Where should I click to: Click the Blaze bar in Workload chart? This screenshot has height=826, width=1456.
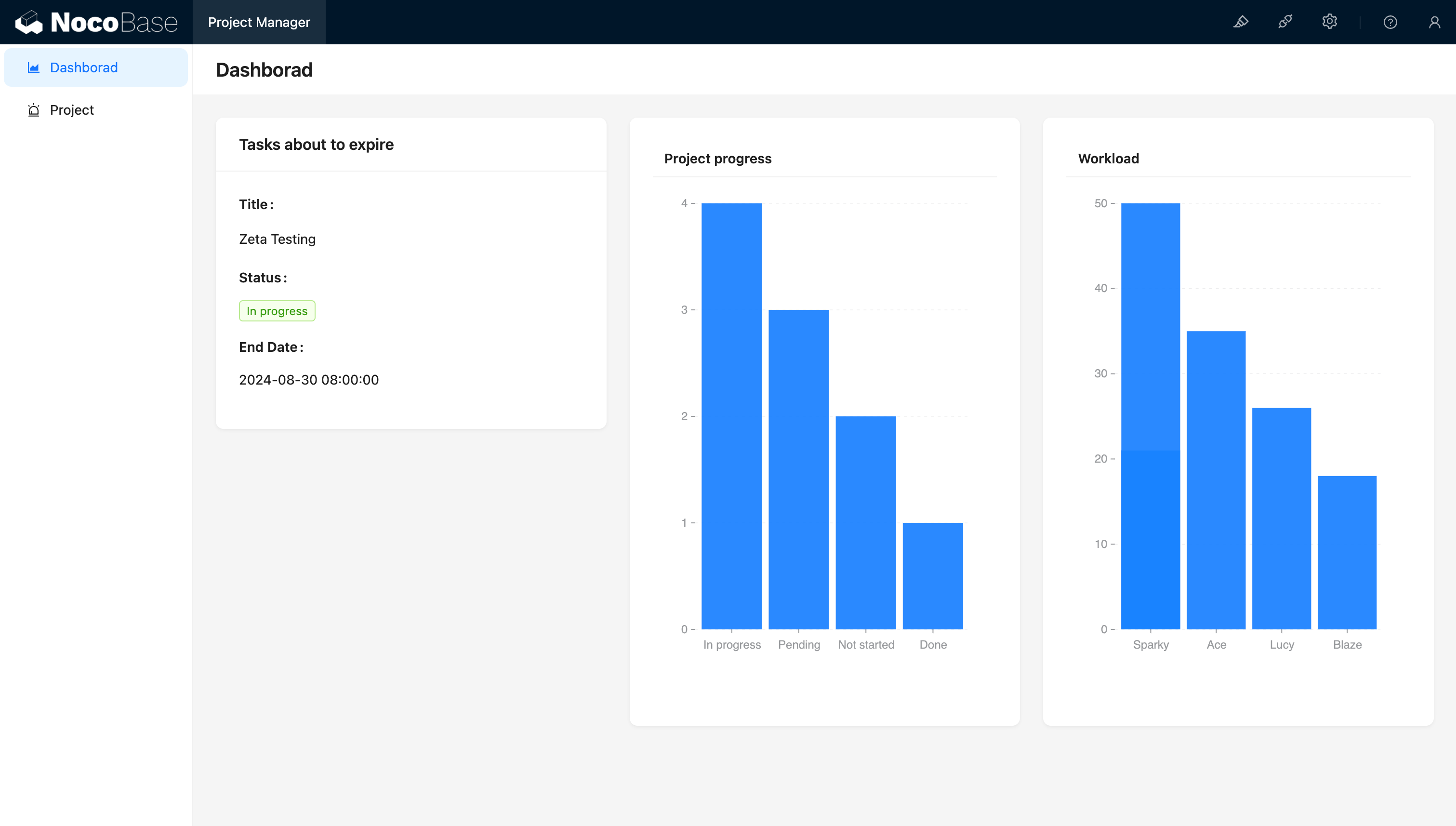pyautogui.click(x=1347, y=553)
